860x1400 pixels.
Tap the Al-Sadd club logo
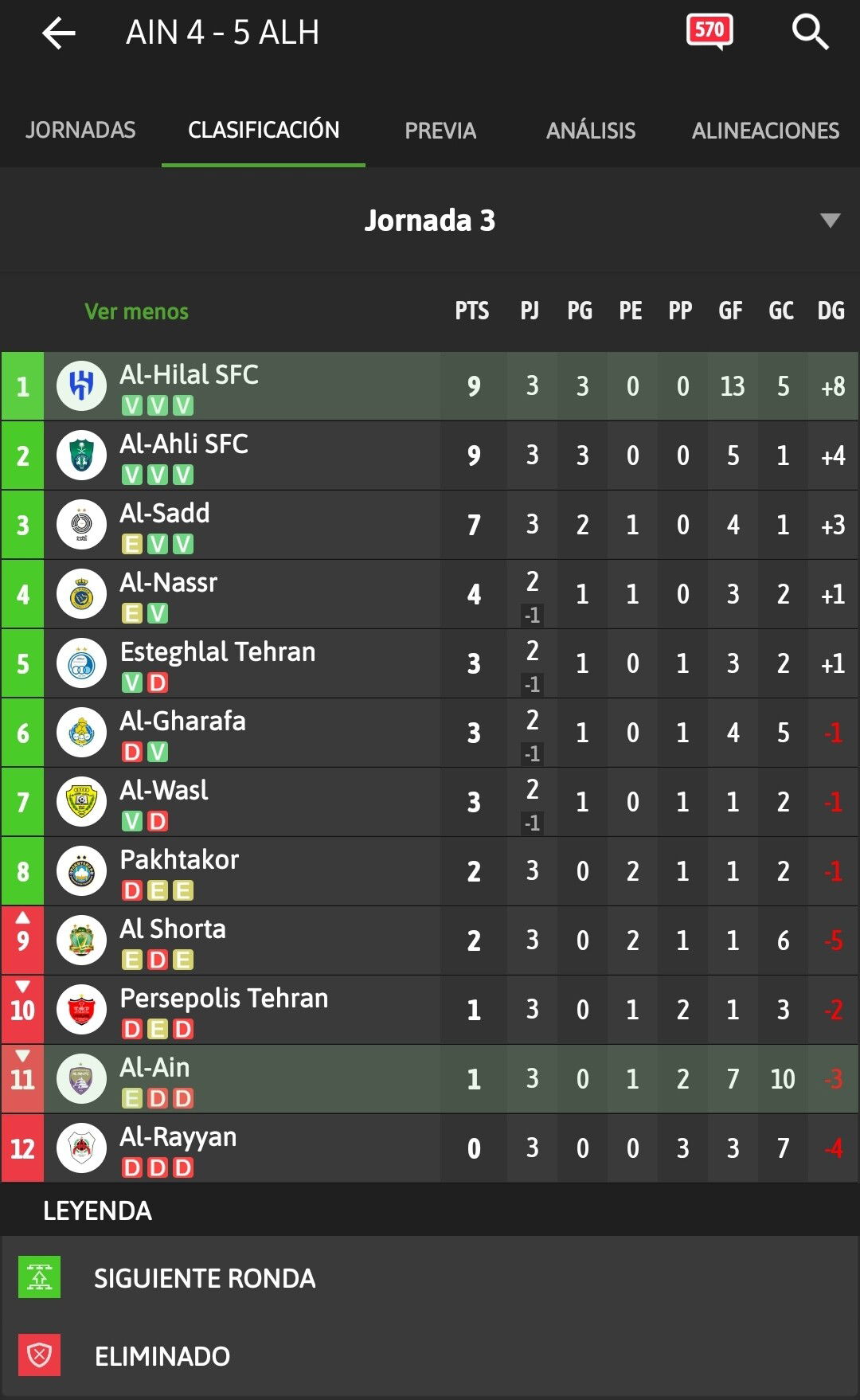pos(81,525)
